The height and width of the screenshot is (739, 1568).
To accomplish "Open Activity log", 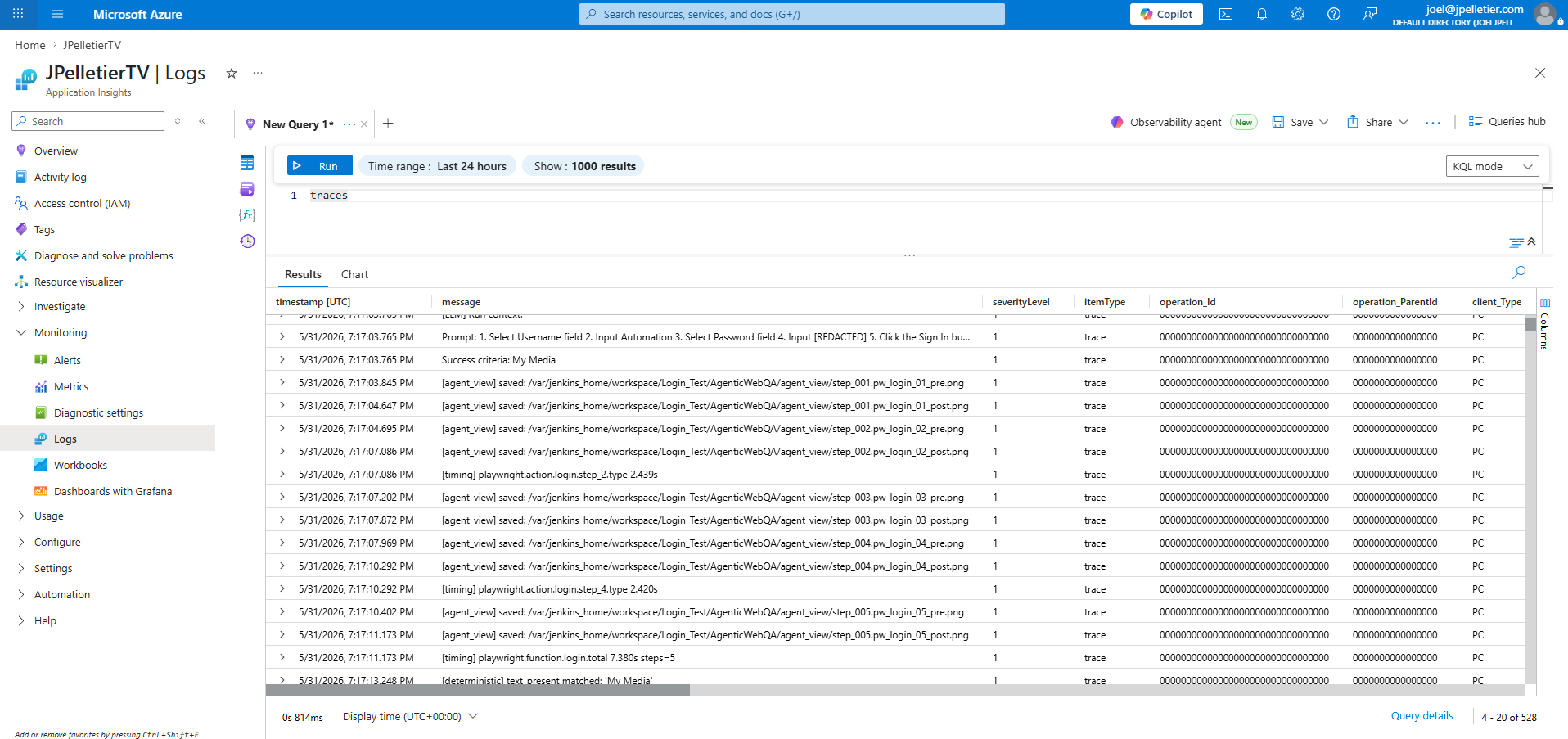I will click(x=60, y=177).
